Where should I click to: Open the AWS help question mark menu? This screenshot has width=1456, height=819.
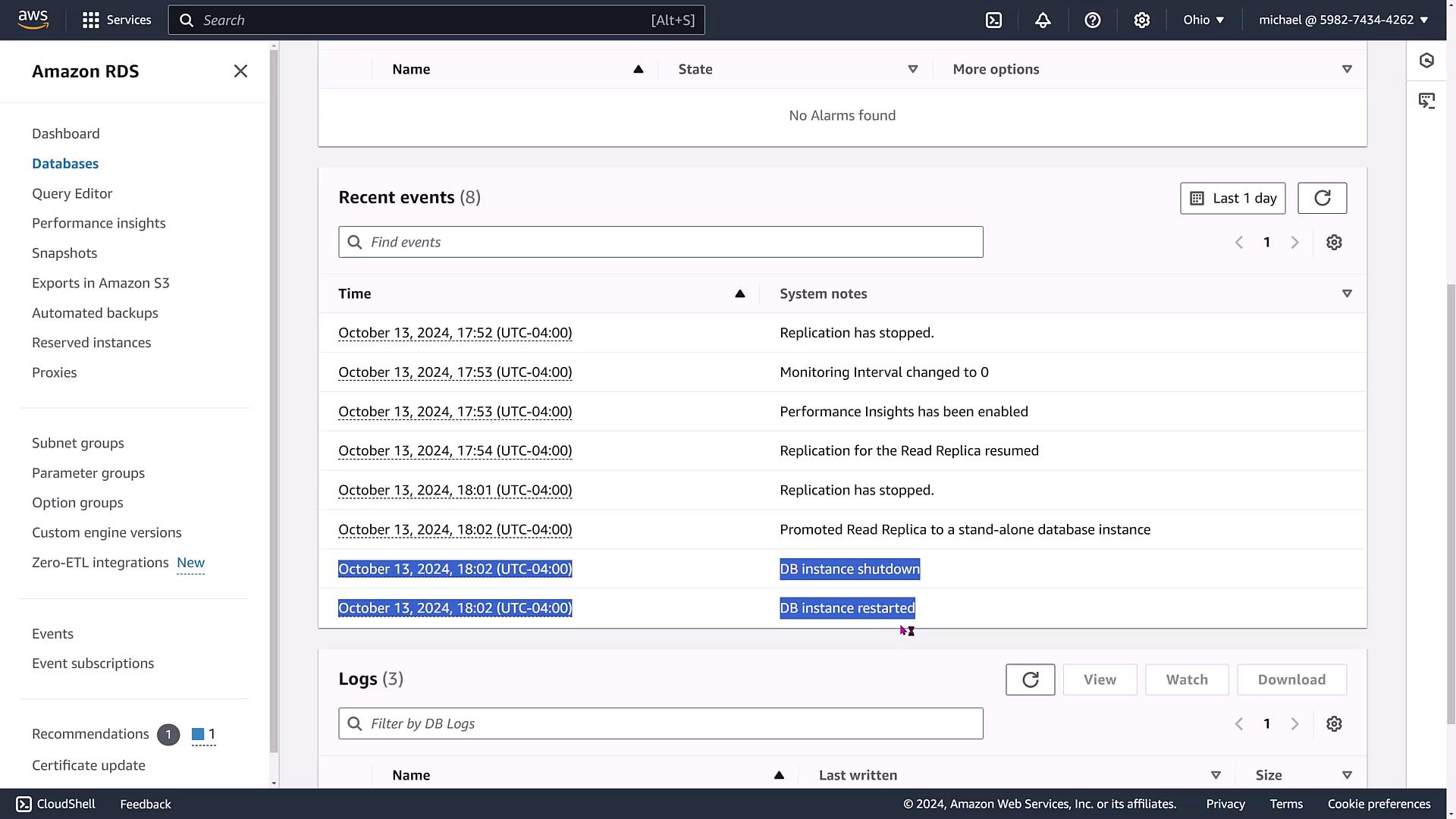click(x=1092, y=20)
